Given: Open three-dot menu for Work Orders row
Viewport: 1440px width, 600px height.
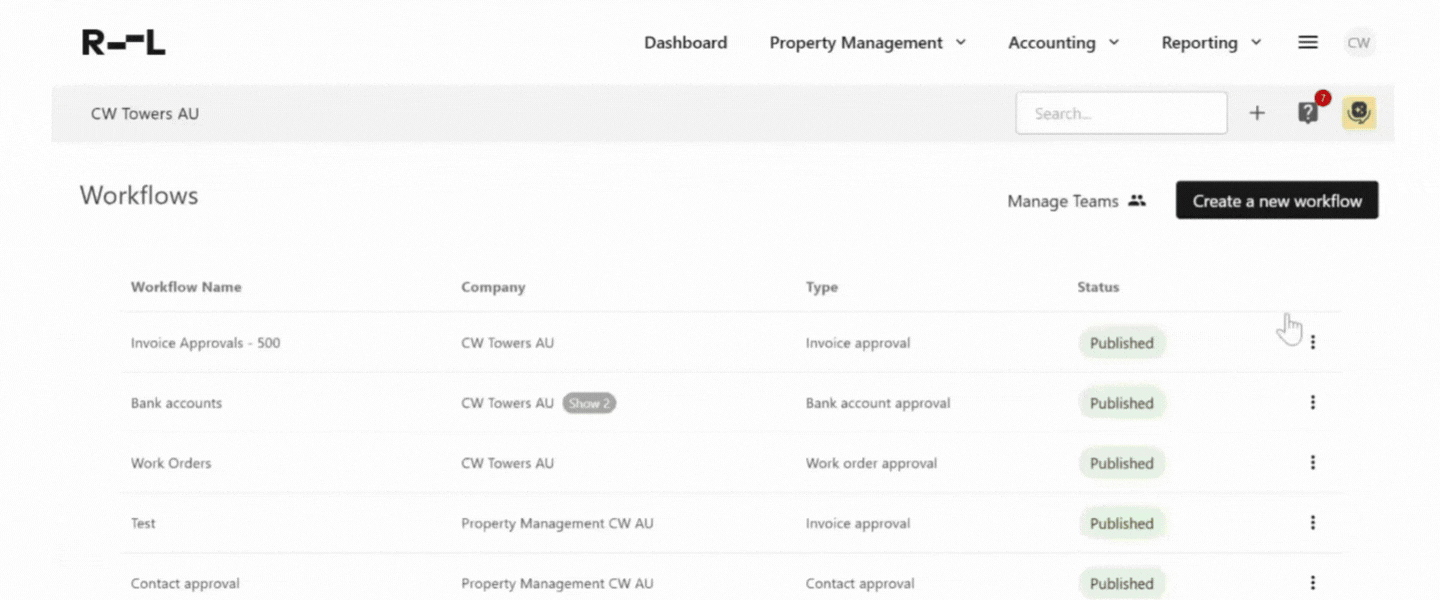Looking at the screenshot, I should pyautogui.click(x=1312, y=463).
